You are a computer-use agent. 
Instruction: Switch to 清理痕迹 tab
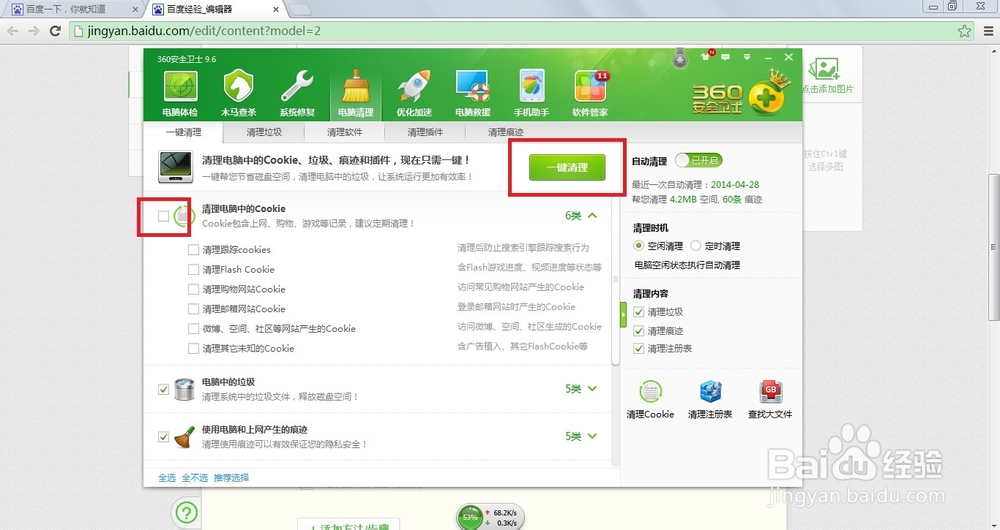506,132
